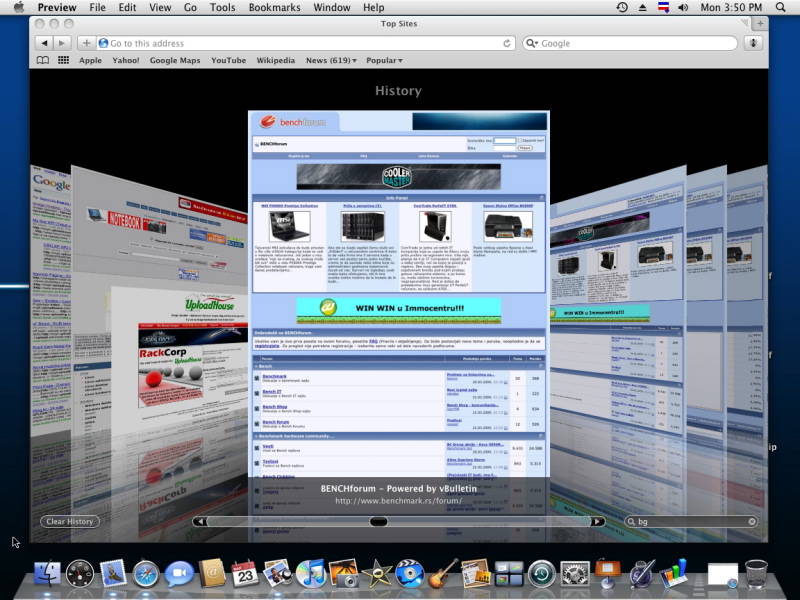
Task: Open System Preferences gear in dock
Action: [x=575, y=573]
